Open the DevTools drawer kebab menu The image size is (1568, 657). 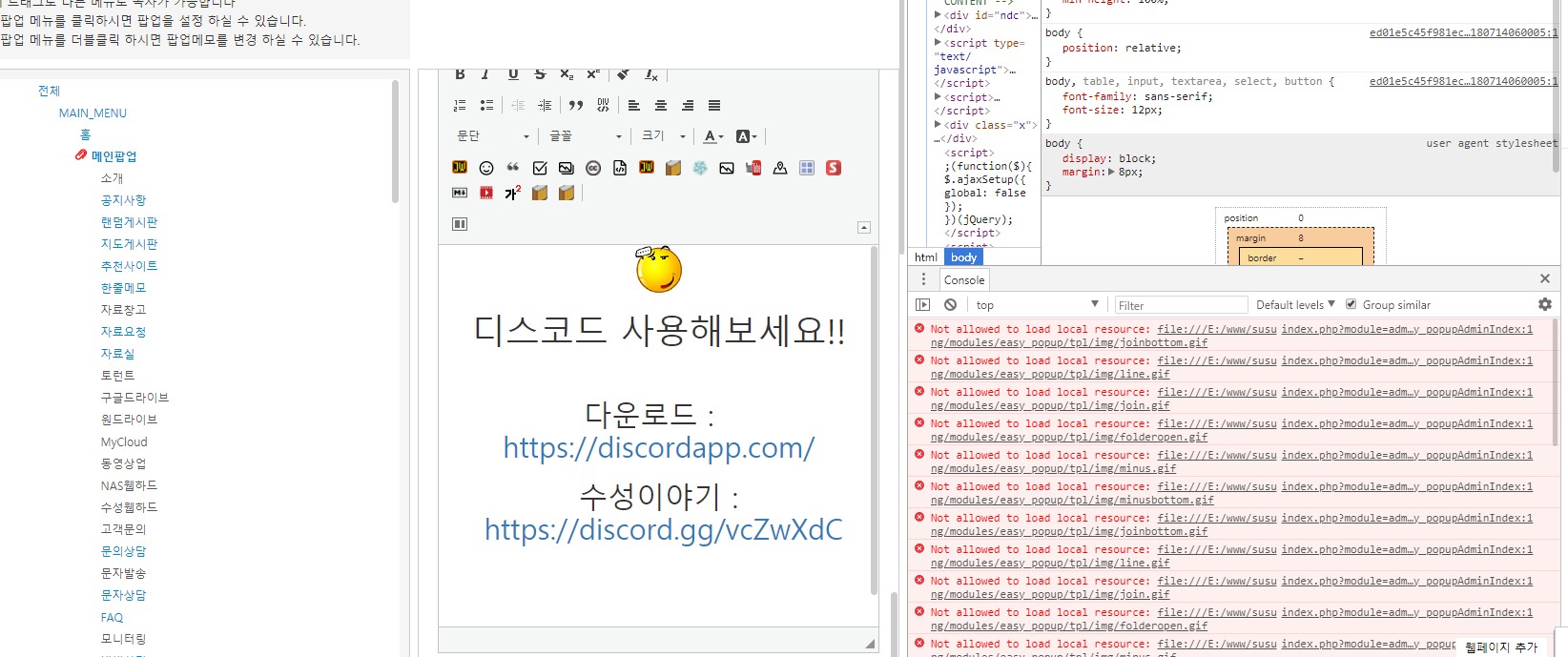tap(923, 279)
